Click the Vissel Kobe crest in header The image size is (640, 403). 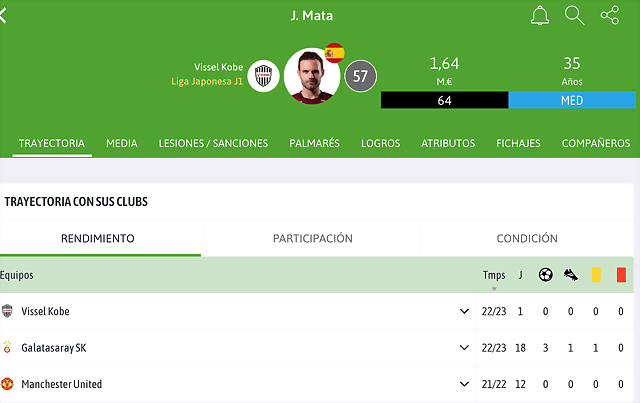tap(263, 76)
